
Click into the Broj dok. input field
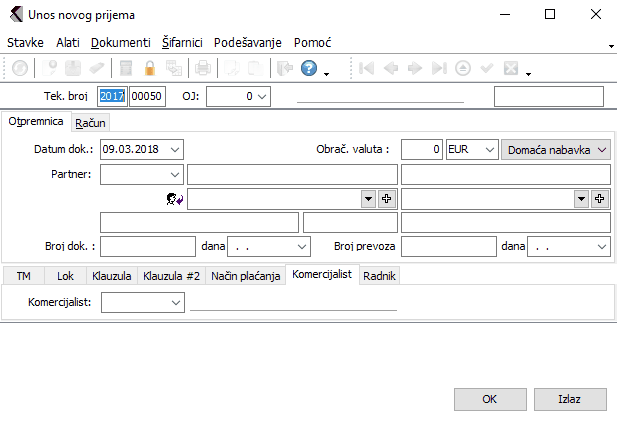(147, 245)
